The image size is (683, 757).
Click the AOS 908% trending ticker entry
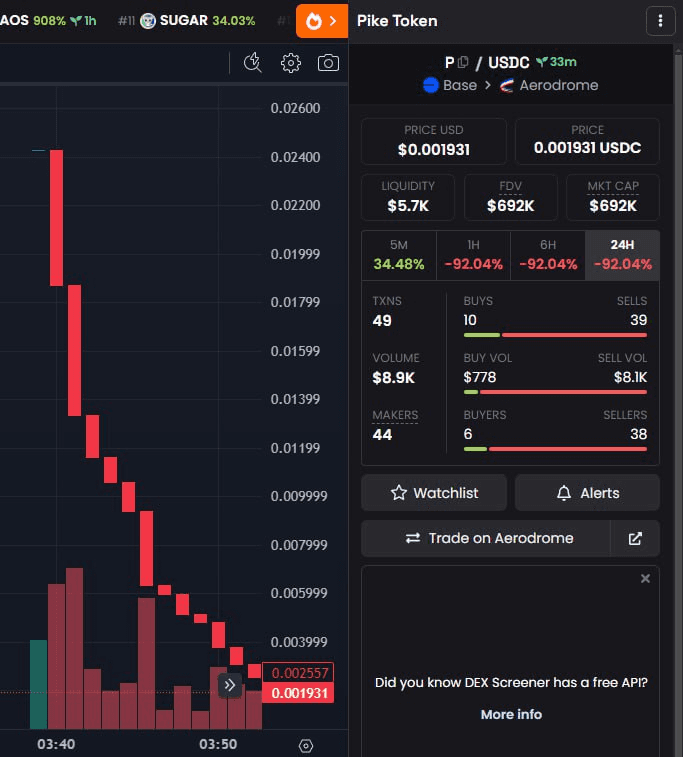[48, 21]
